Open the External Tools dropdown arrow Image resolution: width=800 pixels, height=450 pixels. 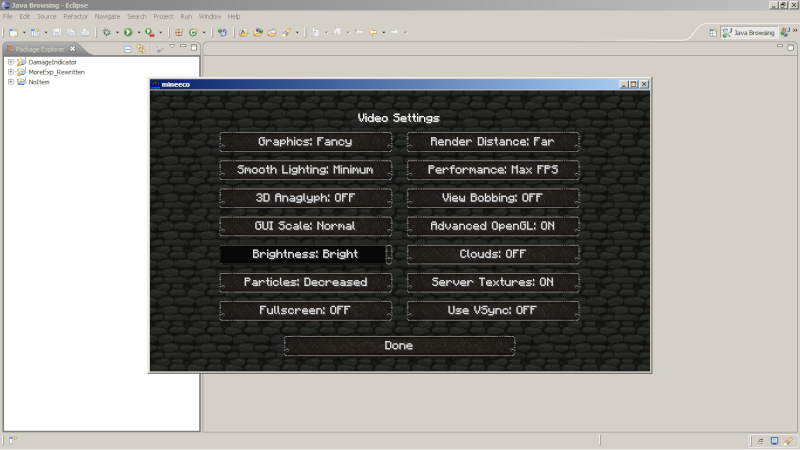pyautogui.click(x=160, y=33)
